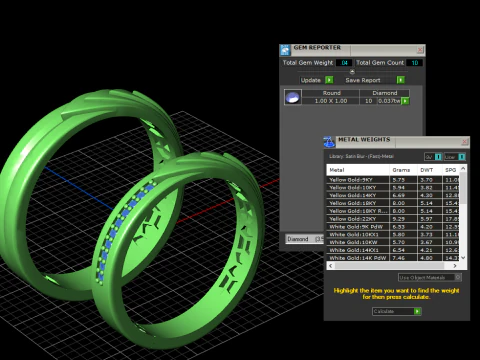The image size is (480, 360).
Task: Toggle first cyan switch beside Library label
Action: 438,157
